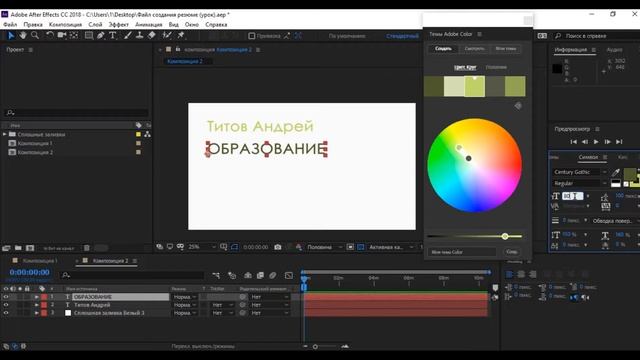Image resolution: width=640 pixels, height=360 pixels.
Task: Expand the Сплошные заливки folder
Action: pyautogui.click(x=4, y=134)
